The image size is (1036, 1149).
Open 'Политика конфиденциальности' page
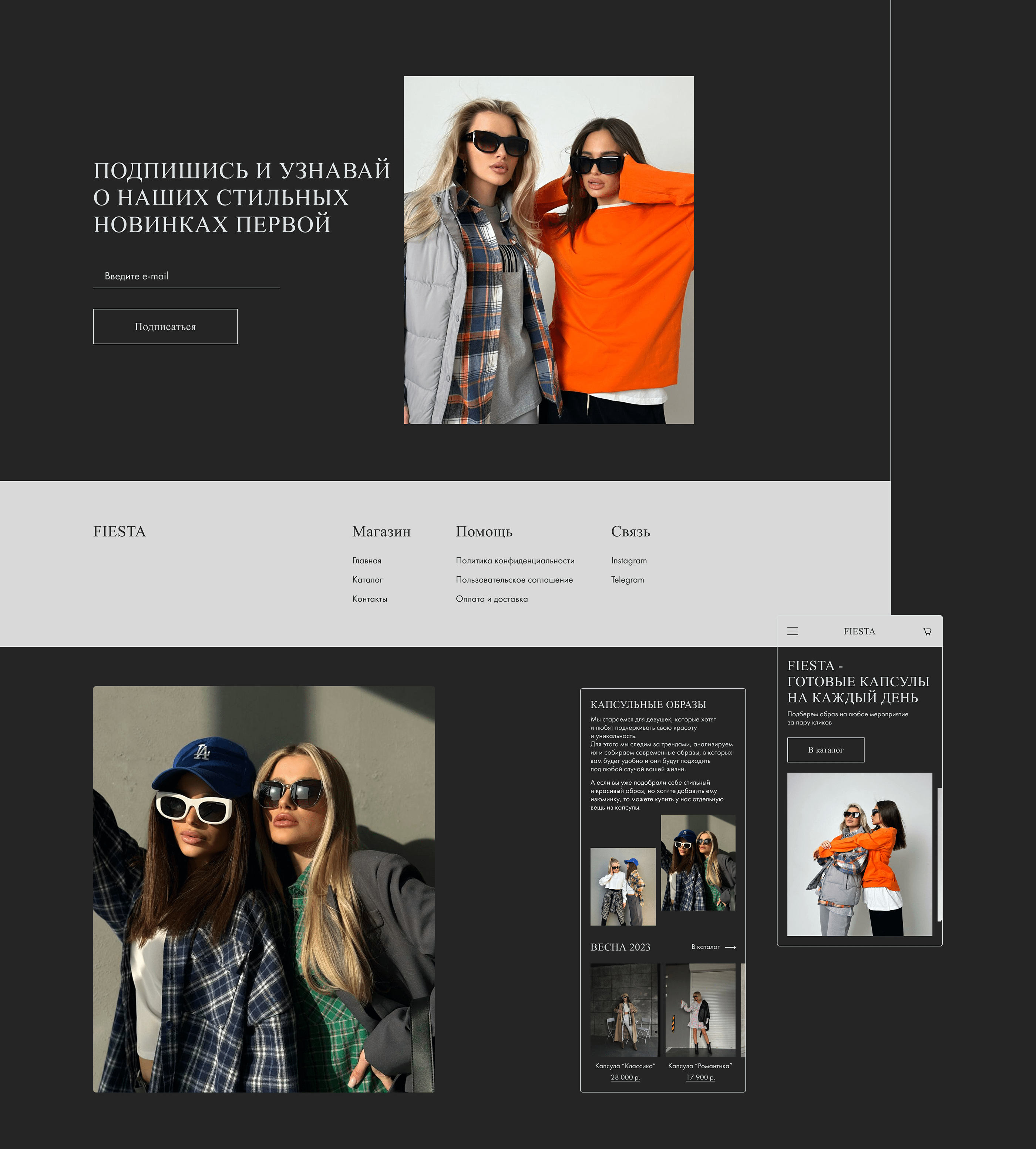(515, 561)
